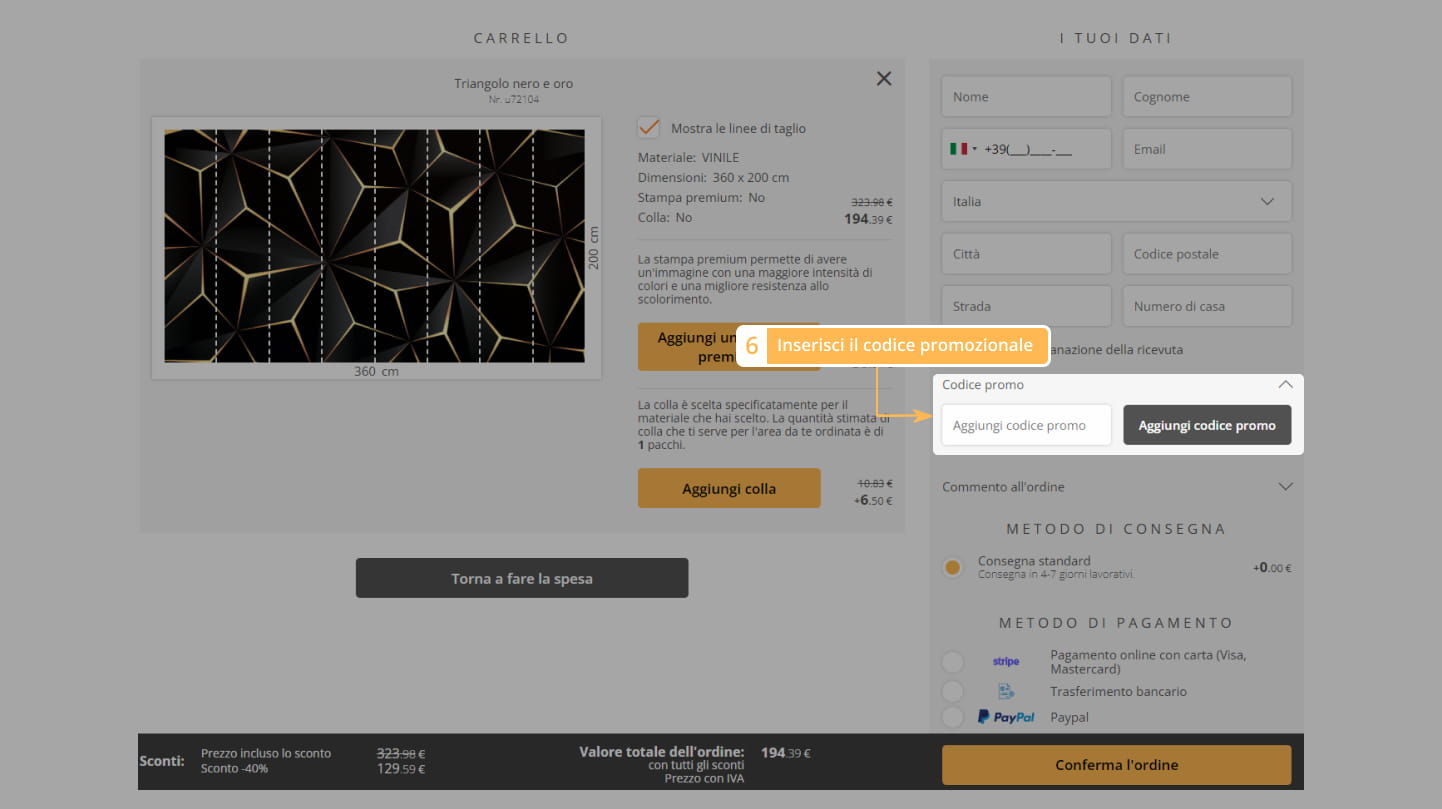
Task: Click the Italian flag country code selector
Action: pos(962,149)
